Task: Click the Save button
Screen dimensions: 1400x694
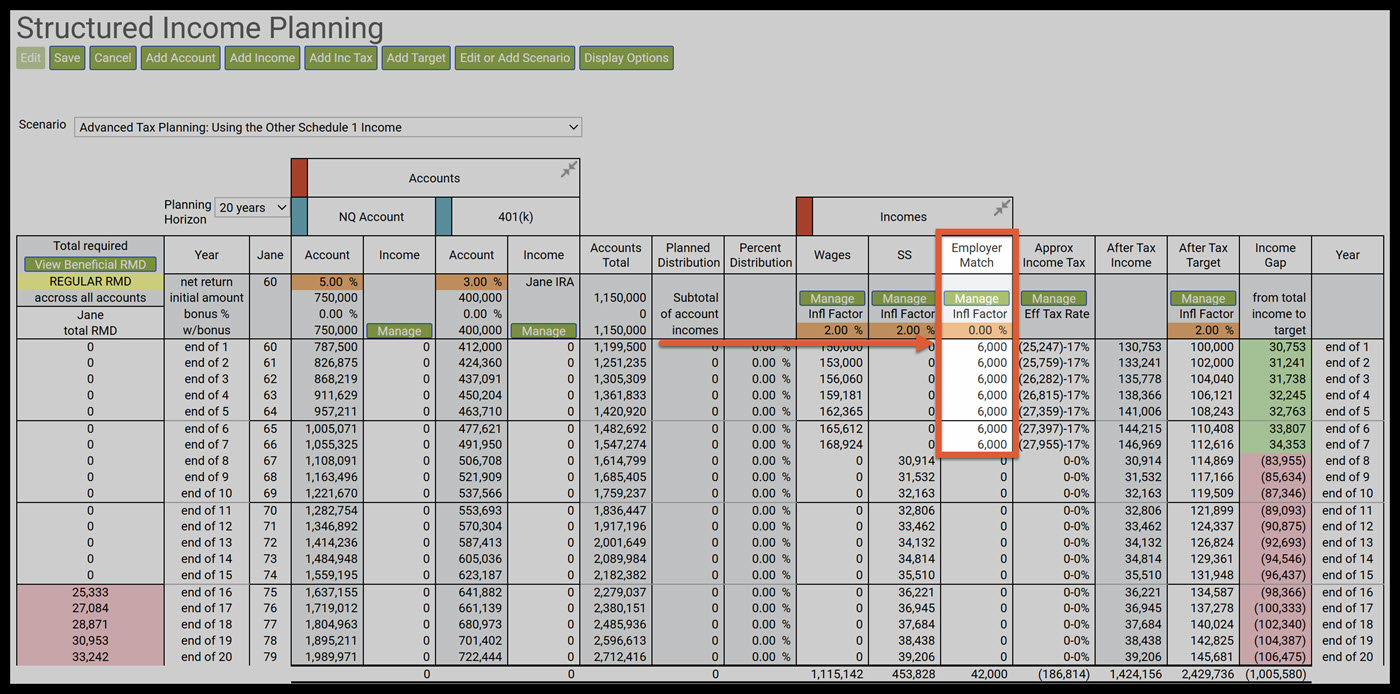Action: (x=67, y=58)
